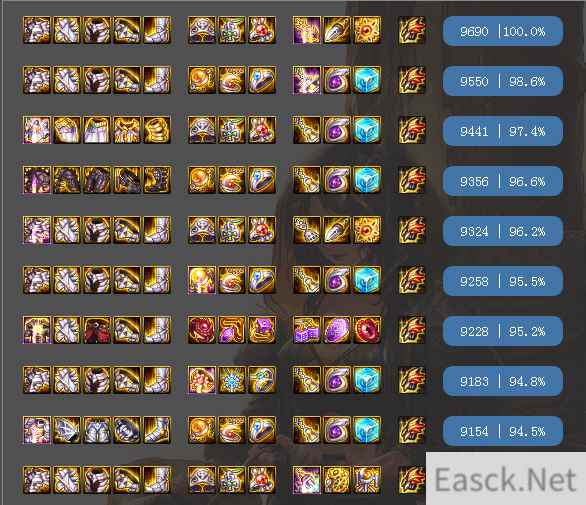Image resolution: width=586 pixels, height=505 pixels.
Task: Click the Easck.Net watermark link
Action: pos(505,479)
